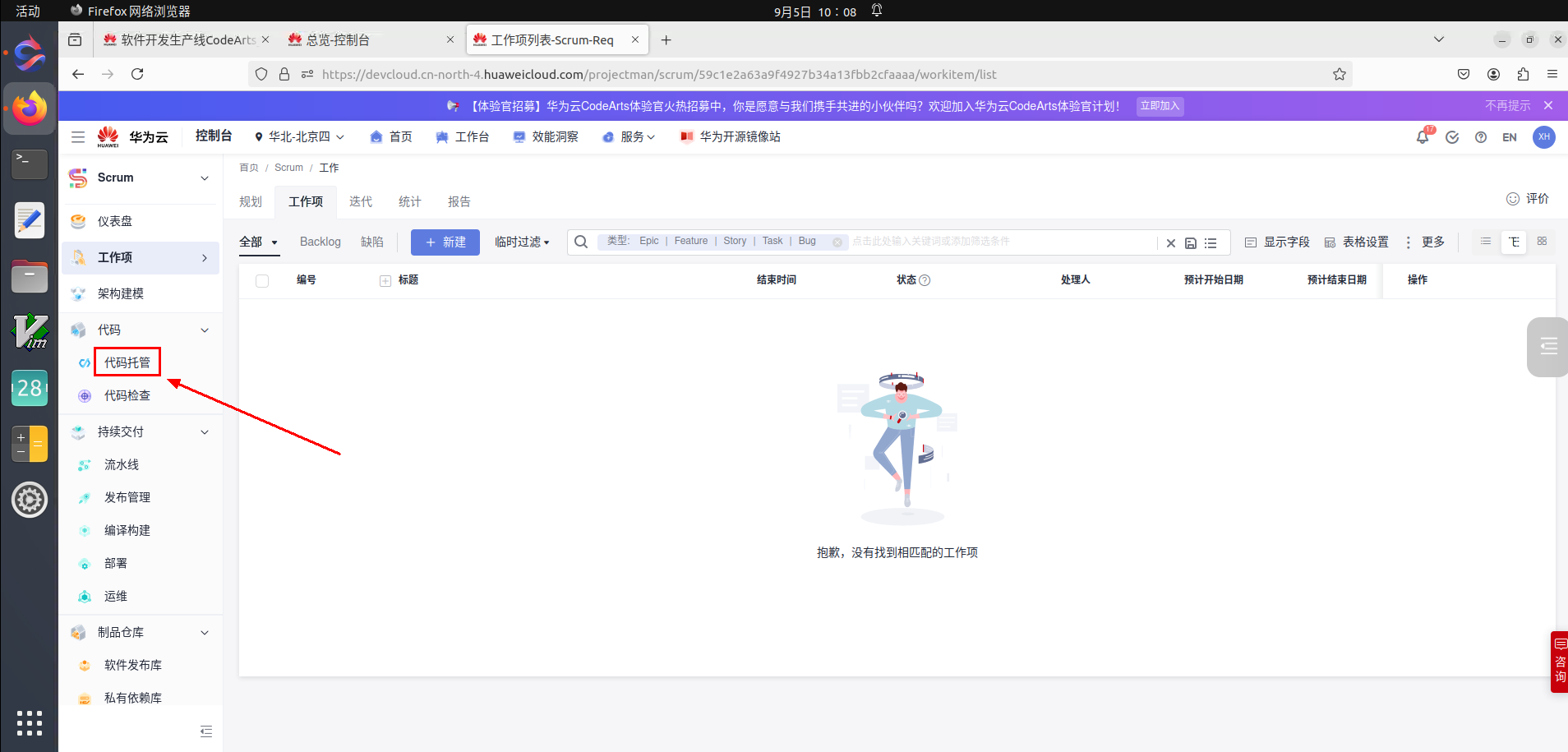1568x752 pixels.
Task: Reload the page
Action: [137, 74]
